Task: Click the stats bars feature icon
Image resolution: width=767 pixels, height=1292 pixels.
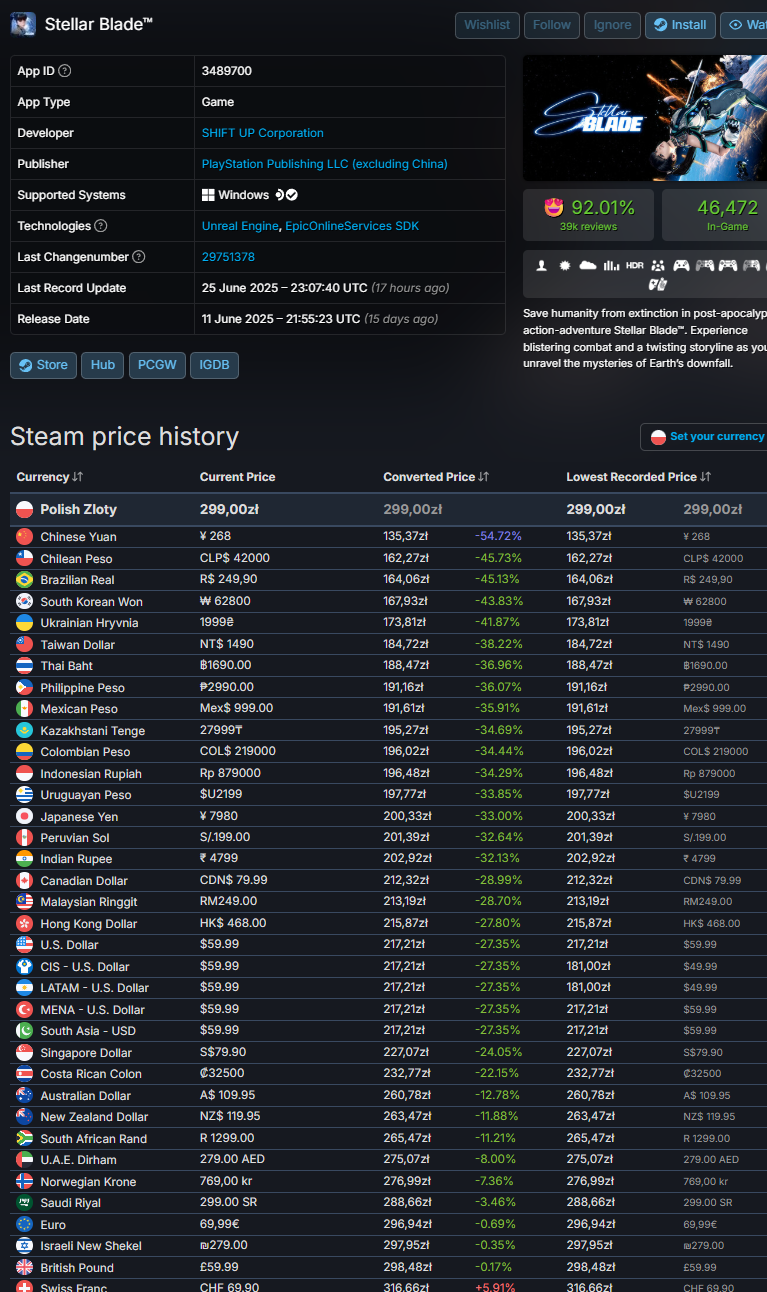Action: point(611,265)
